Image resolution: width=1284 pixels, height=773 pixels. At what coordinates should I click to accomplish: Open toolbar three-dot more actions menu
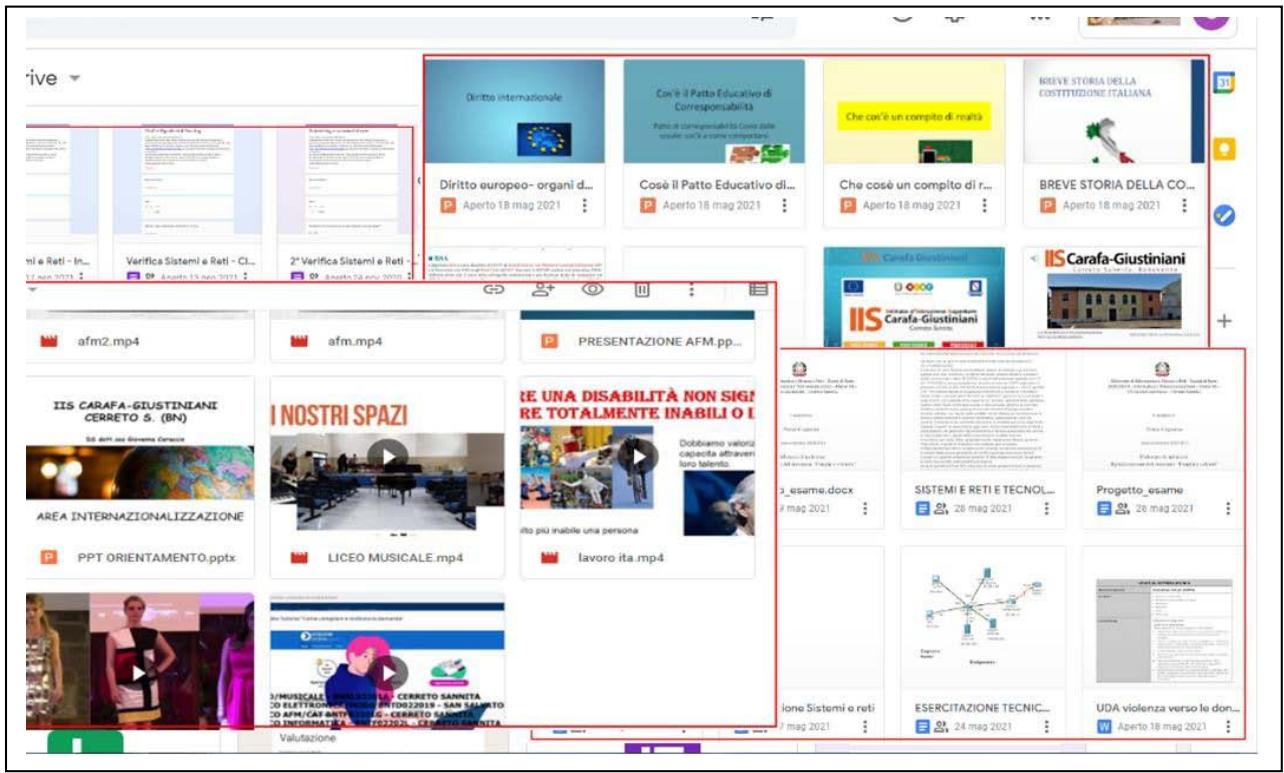coord(691,289)
